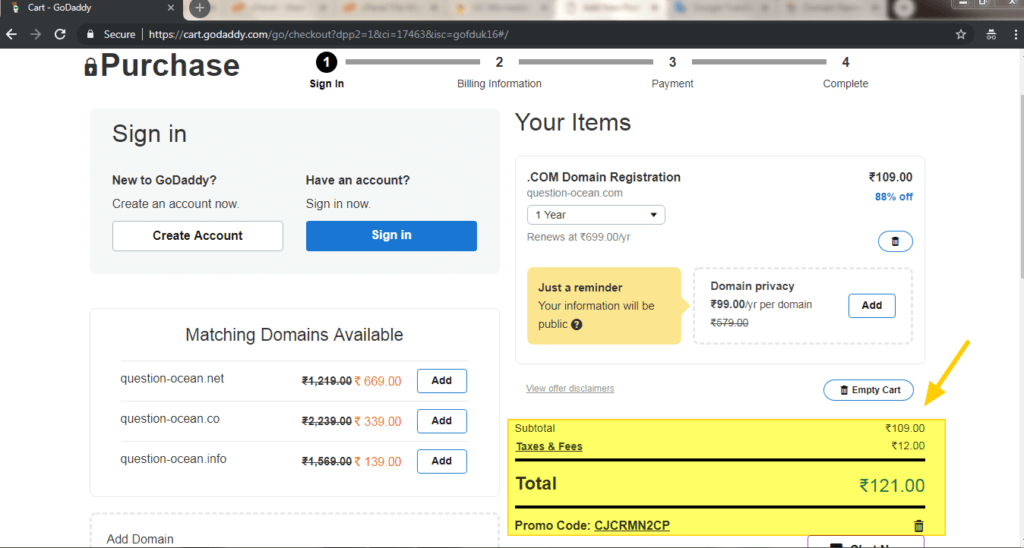
Task: Click the ₹ 139.00 sale price
Action: (x=377, y=462)
